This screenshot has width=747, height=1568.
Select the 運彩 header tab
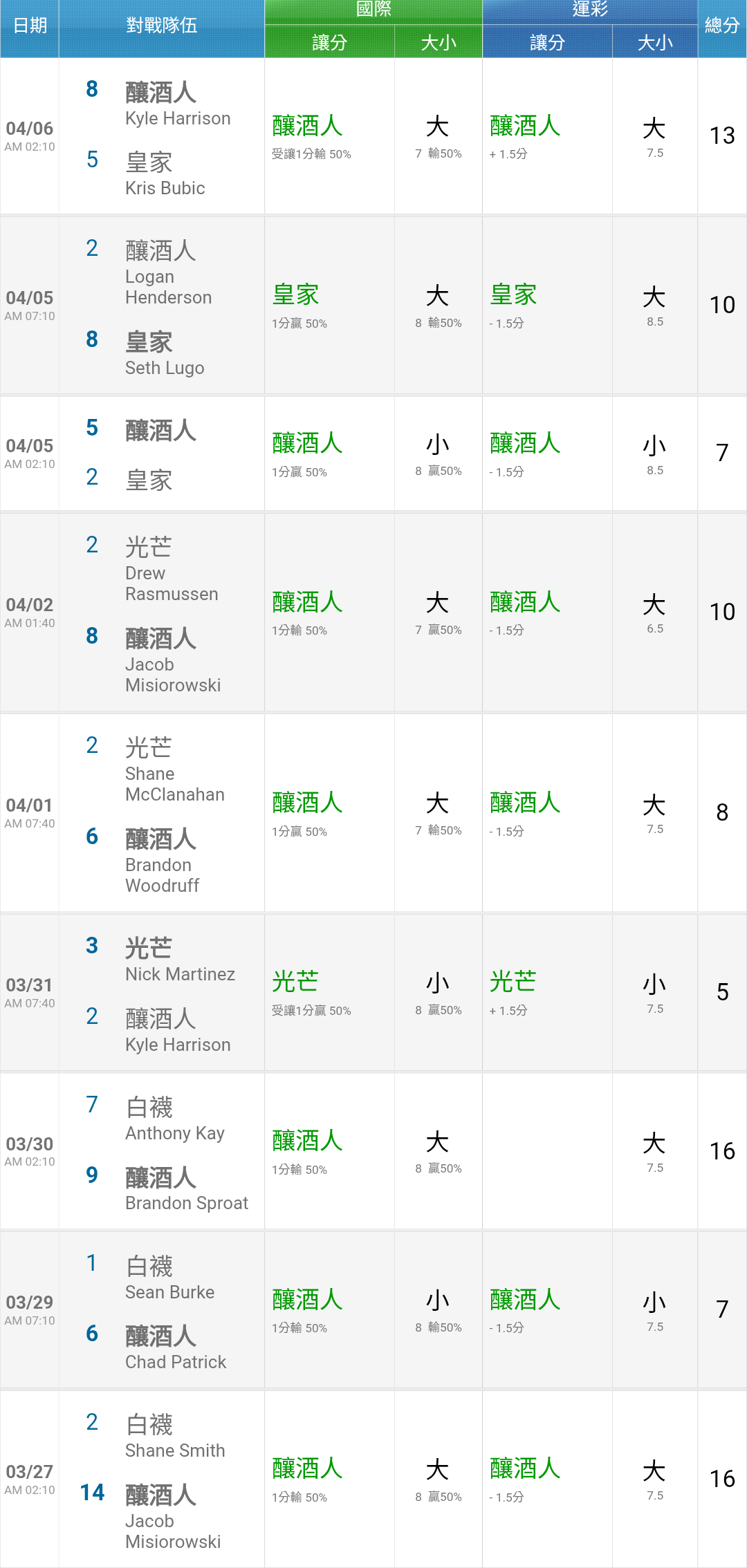(x=589, y=10)
